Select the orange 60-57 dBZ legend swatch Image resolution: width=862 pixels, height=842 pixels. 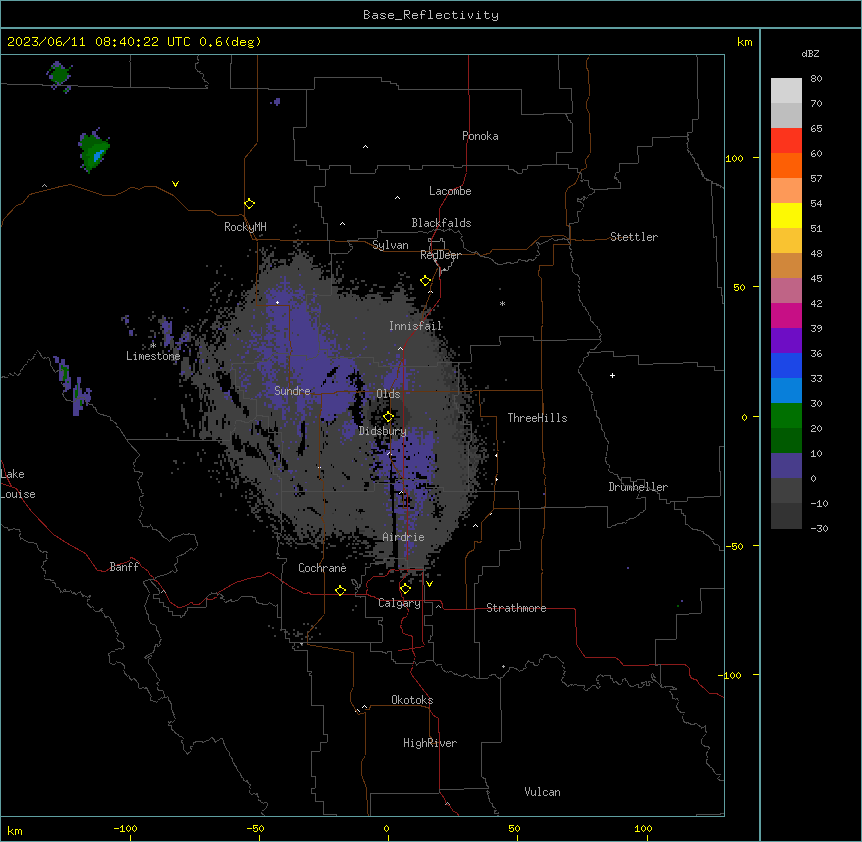786,165
